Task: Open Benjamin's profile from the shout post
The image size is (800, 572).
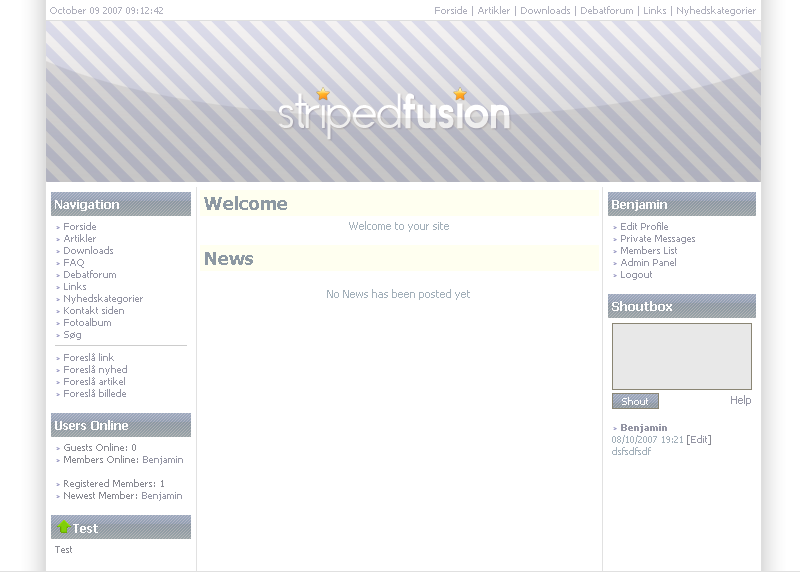Action: [644, 428]
